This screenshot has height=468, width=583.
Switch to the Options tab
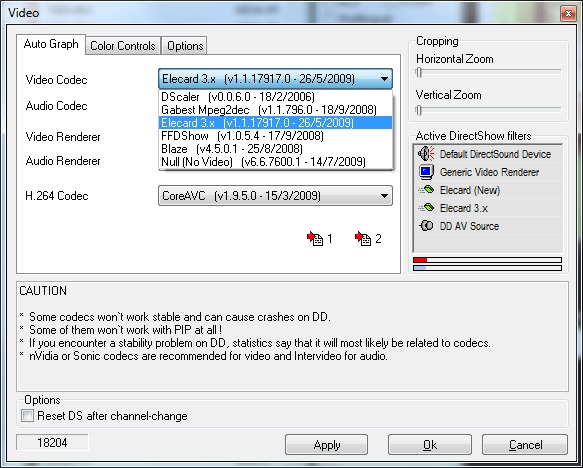point(185,46)
